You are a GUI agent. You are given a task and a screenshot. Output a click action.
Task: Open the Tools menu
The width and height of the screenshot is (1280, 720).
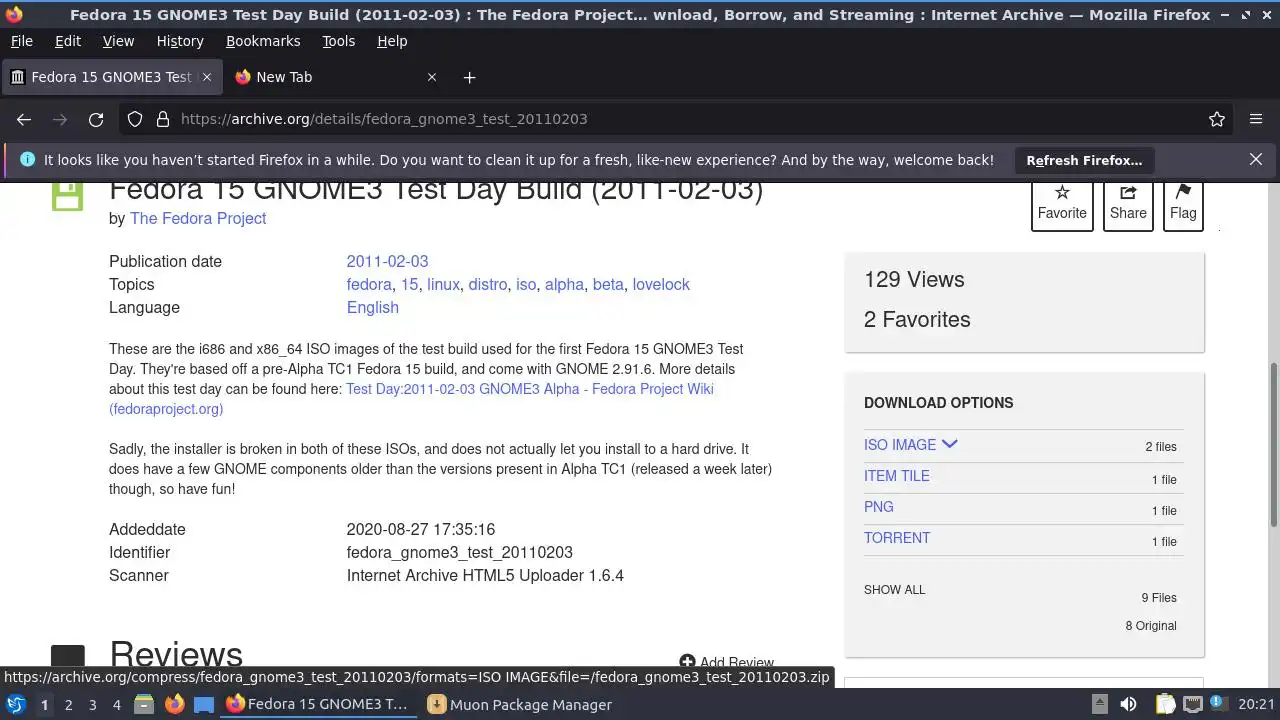tap(338, 41)
